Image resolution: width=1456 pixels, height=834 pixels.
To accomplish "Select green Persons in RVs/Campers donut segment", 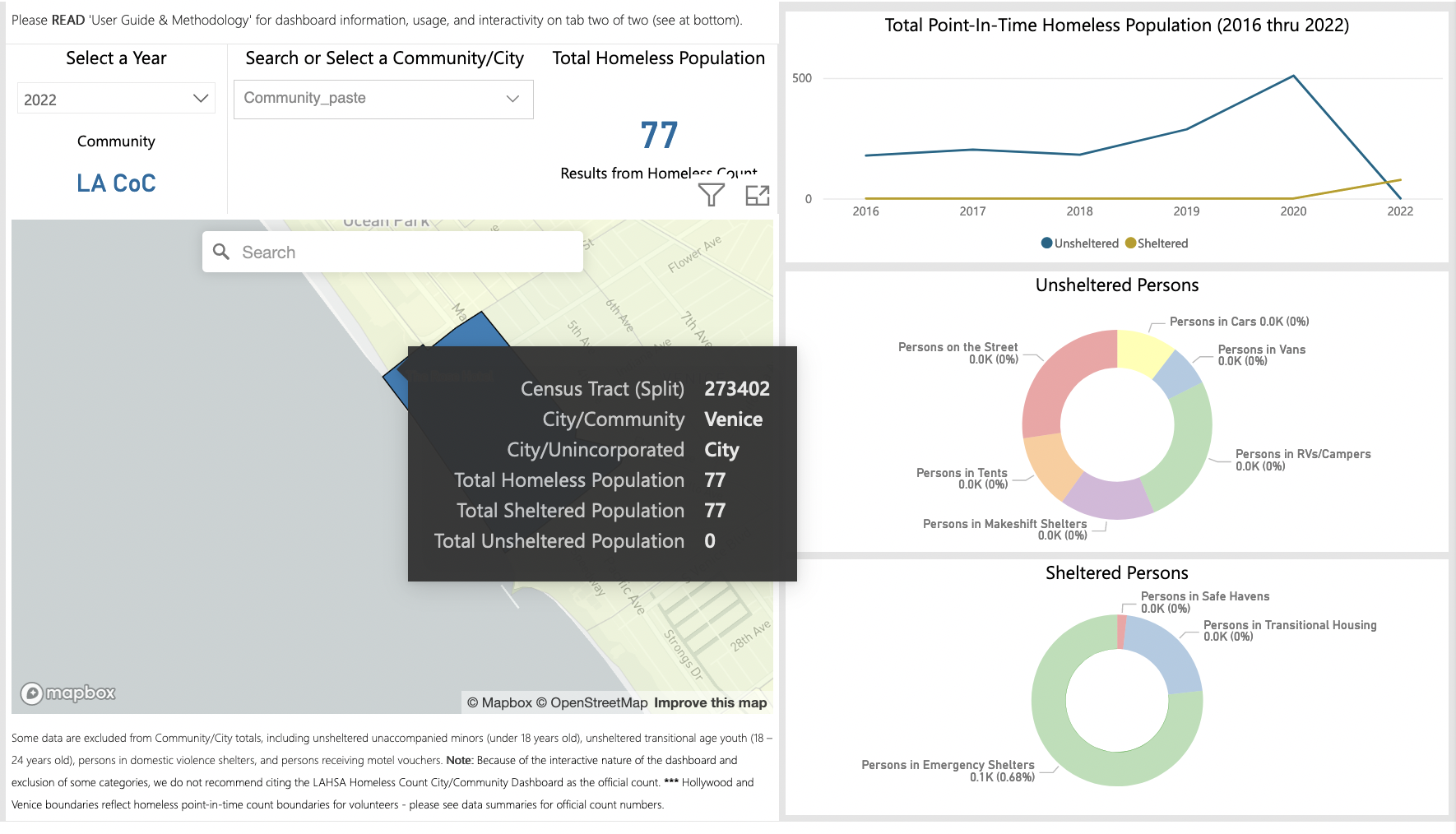I will [x=1185, y=448].
